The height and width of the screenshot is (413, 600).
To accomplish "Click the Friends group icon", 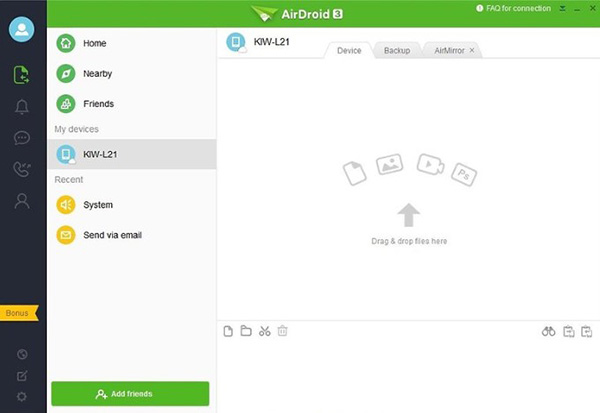I will click(66, 104).
